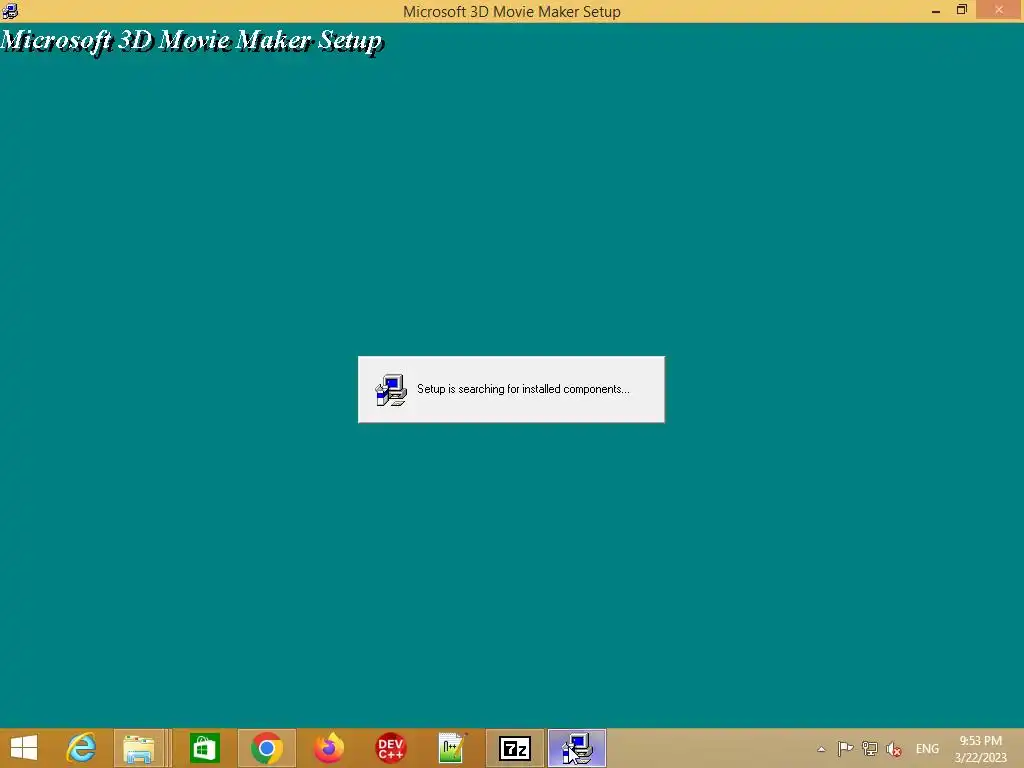1024x768 pixels.
Task: Click the muted volume tray icon
Action: 893,749
